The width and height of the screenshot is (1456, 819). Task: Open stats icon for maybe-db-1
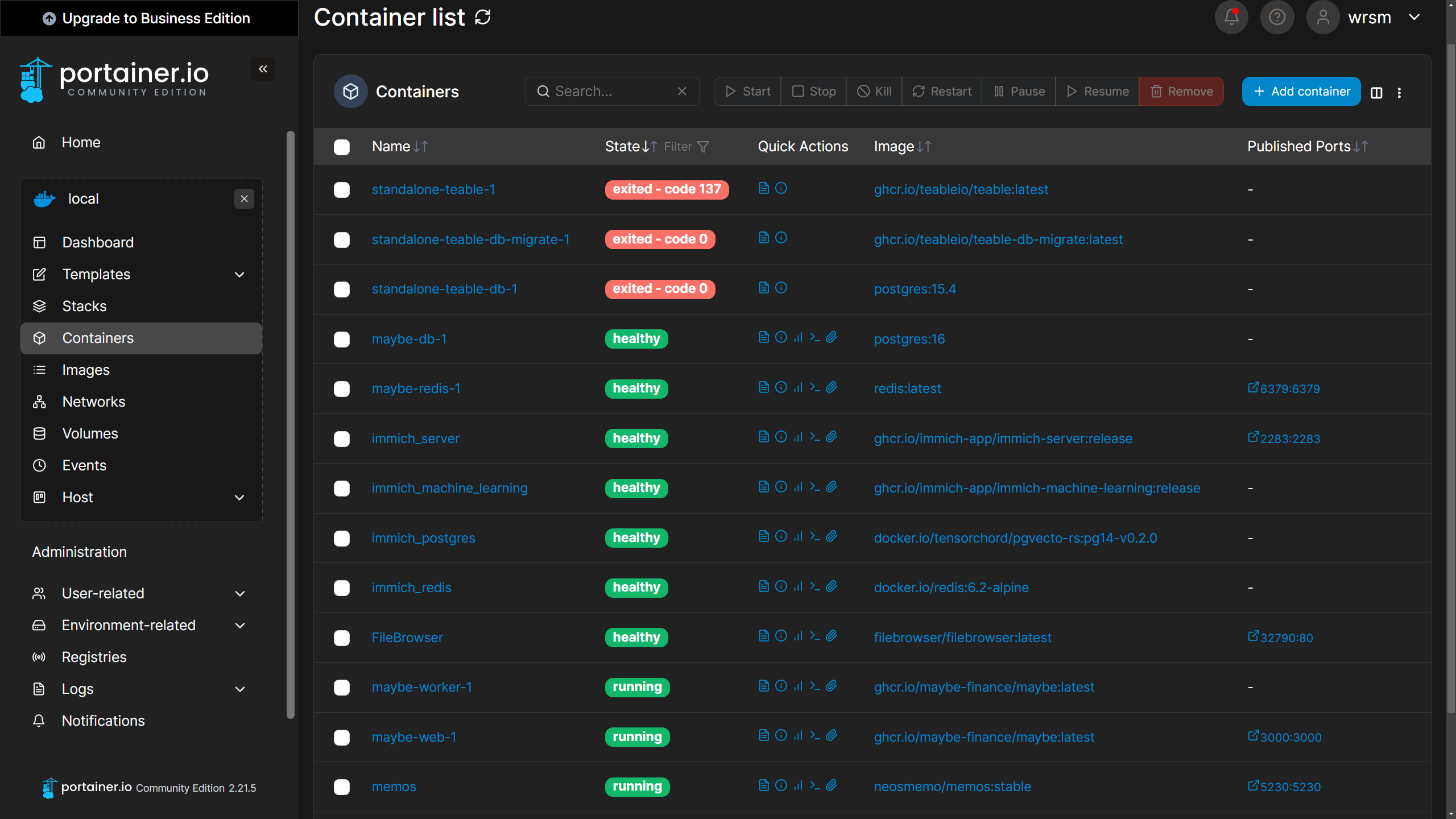pyautogui.click(x=798, y=337)
